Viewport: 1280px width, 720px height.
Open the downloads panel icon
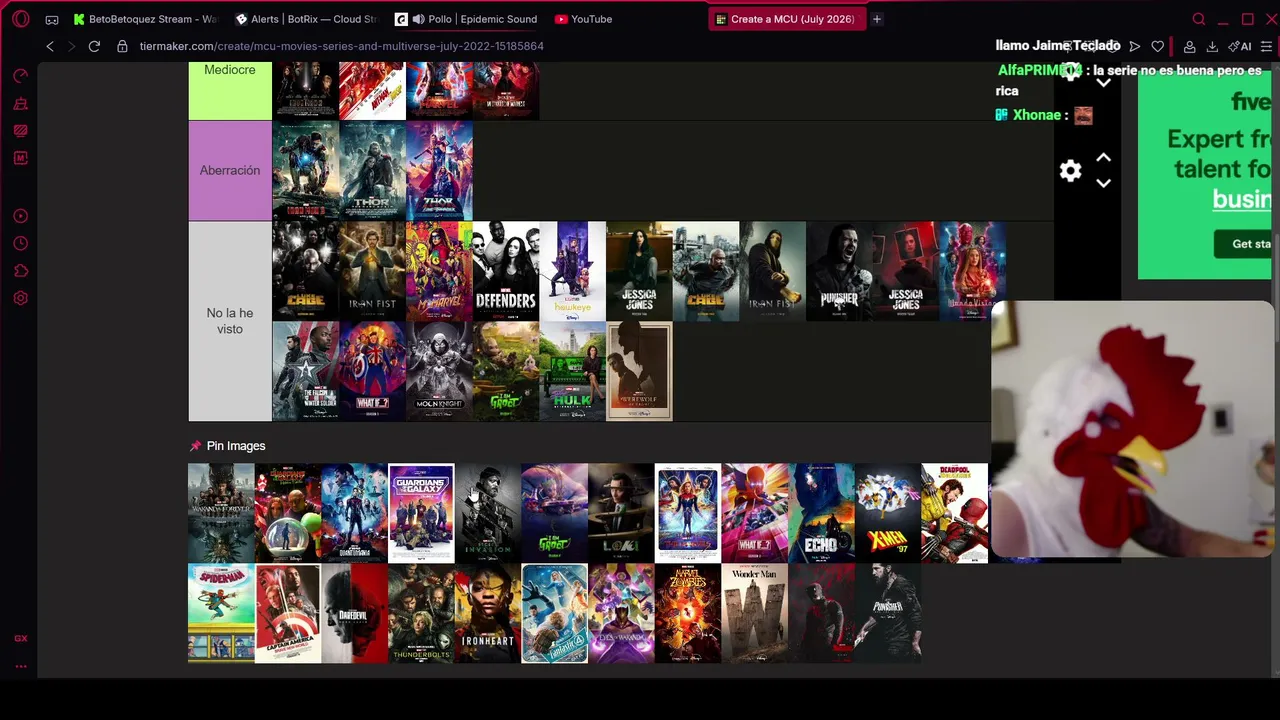[1212, 46]
